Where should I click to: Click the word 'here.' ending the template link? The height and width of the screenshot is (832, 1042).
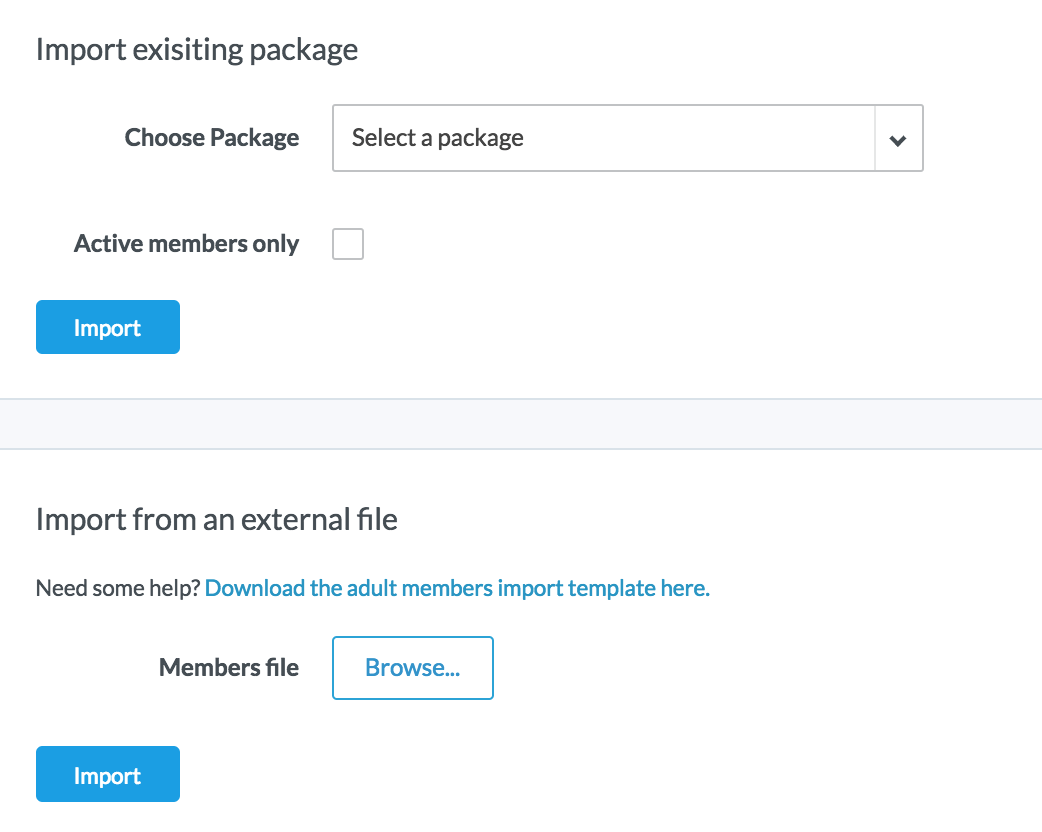coord(685,588)
